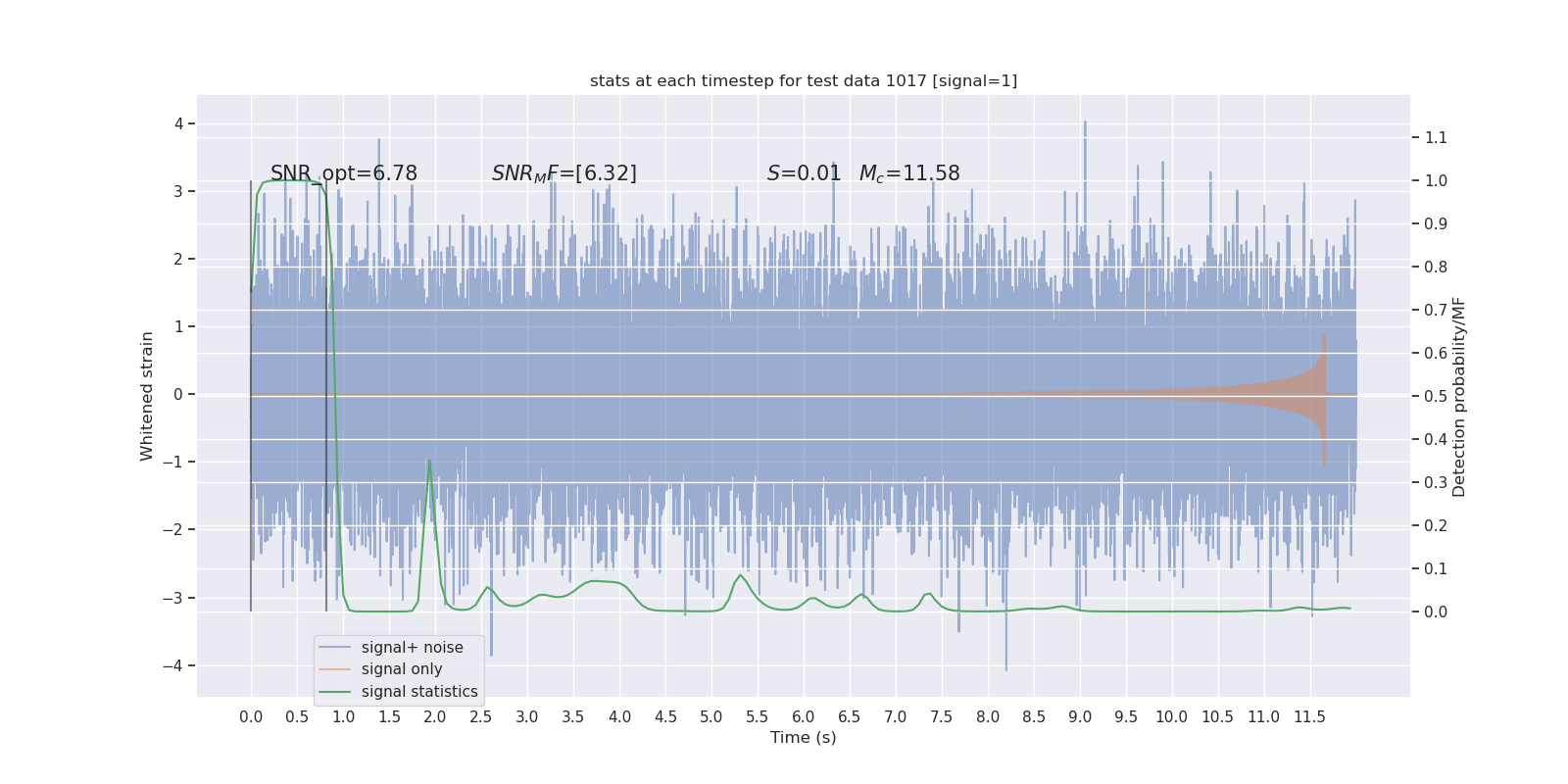This screenshot has height=784, width=1568.
Task: Click the x-axis tick label 5.5
Action: coord(758,716)
